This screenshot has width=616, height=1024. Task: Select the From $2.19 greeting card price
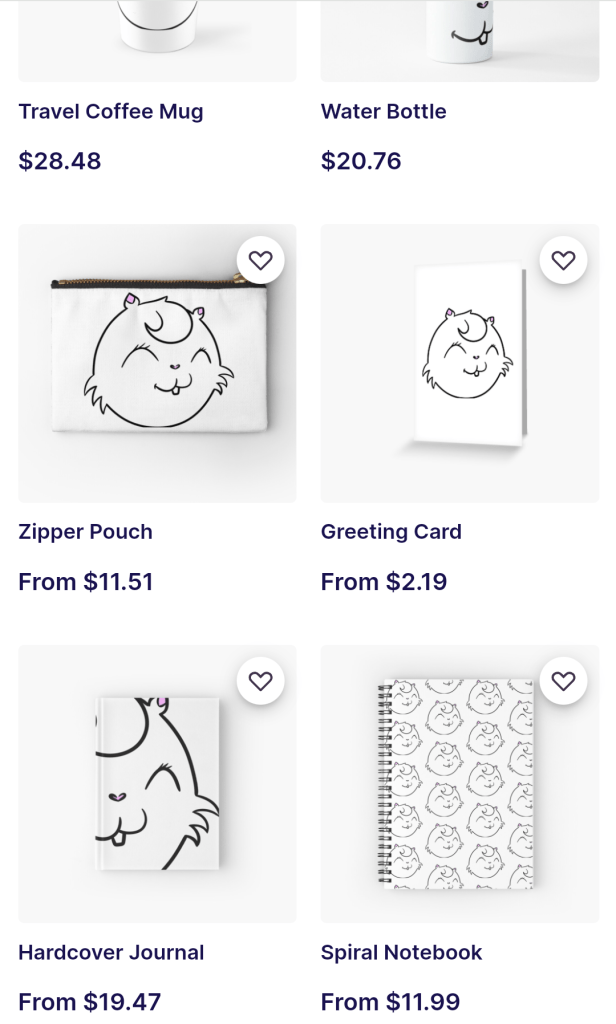(x=384, y=581)
